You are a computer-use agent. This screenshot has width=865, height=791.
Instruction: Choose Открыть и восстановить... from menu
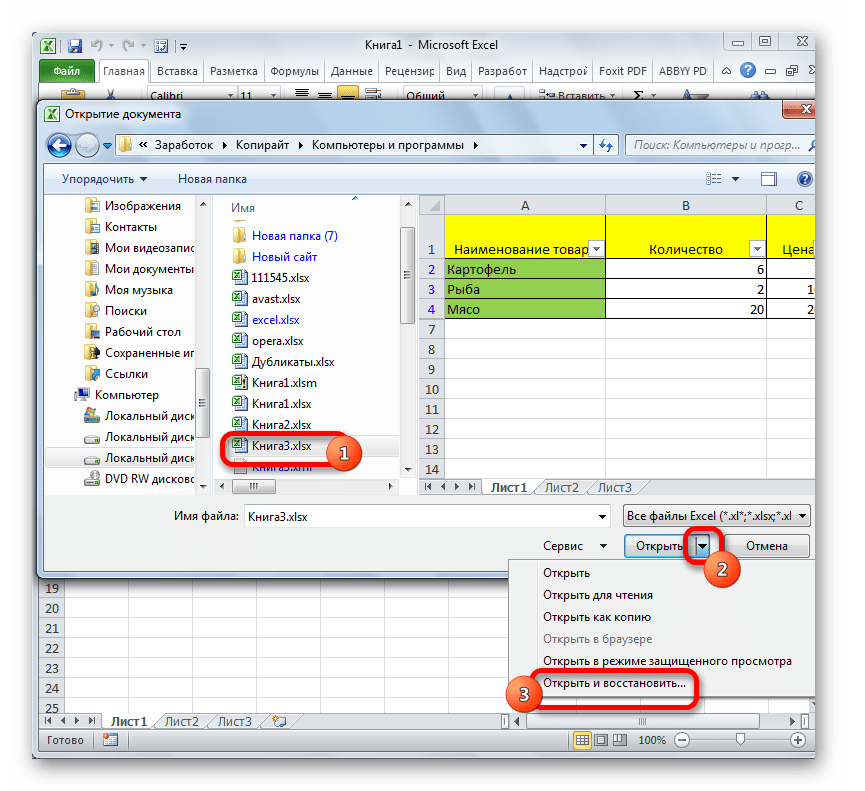tap(614, 683)
